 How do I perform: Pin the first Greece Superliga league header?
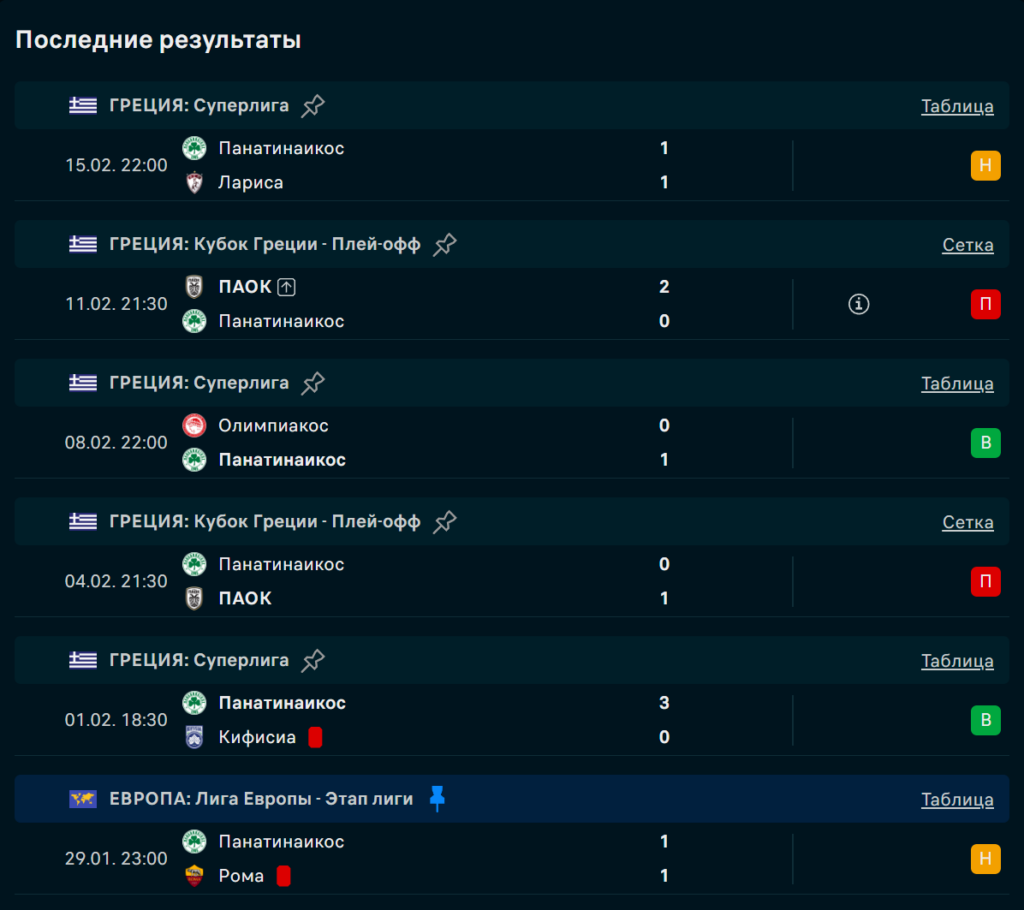coord(313,106)
